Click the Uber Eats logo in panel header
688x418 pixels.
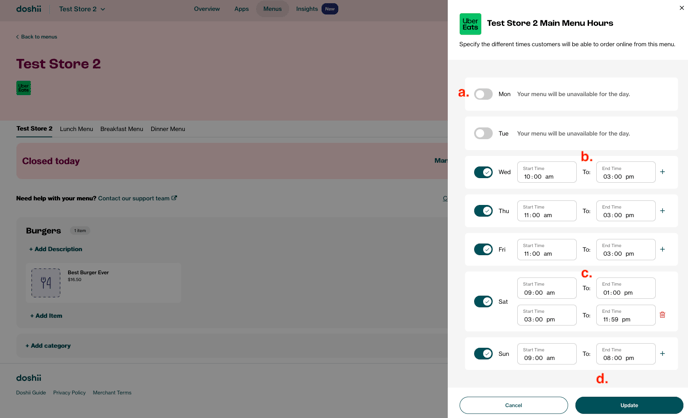point(470,24)
